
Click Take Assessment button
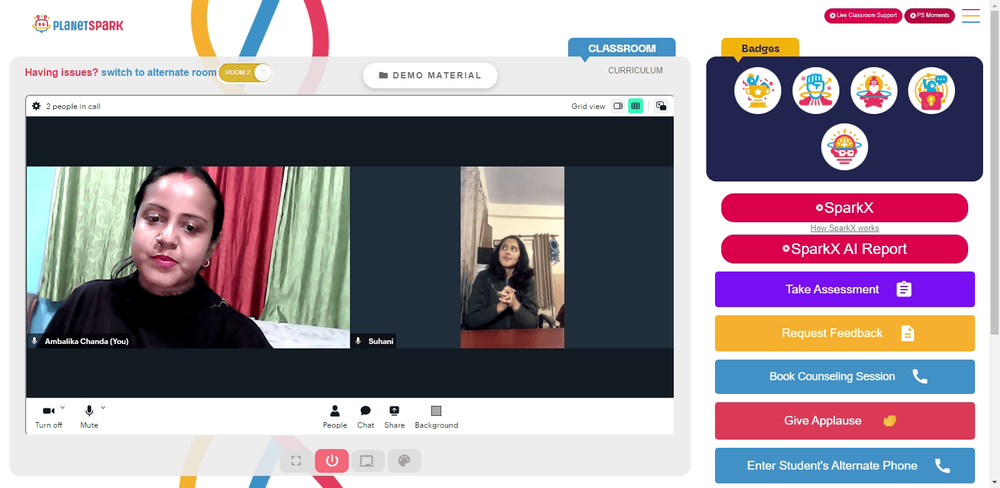coord(844,289)
